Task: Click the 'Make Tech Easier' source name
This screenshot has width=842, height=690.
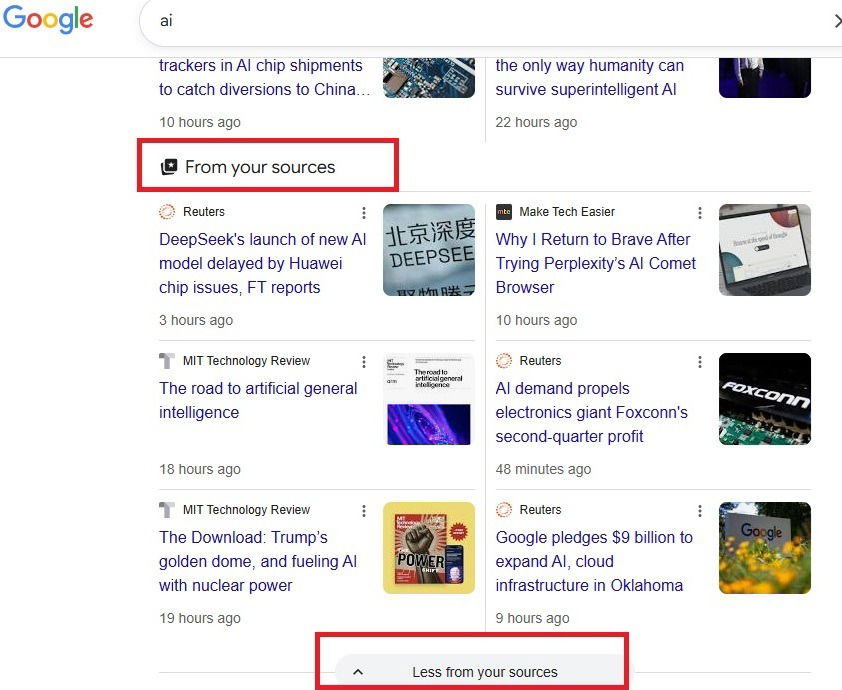Action: coord(567,212)
